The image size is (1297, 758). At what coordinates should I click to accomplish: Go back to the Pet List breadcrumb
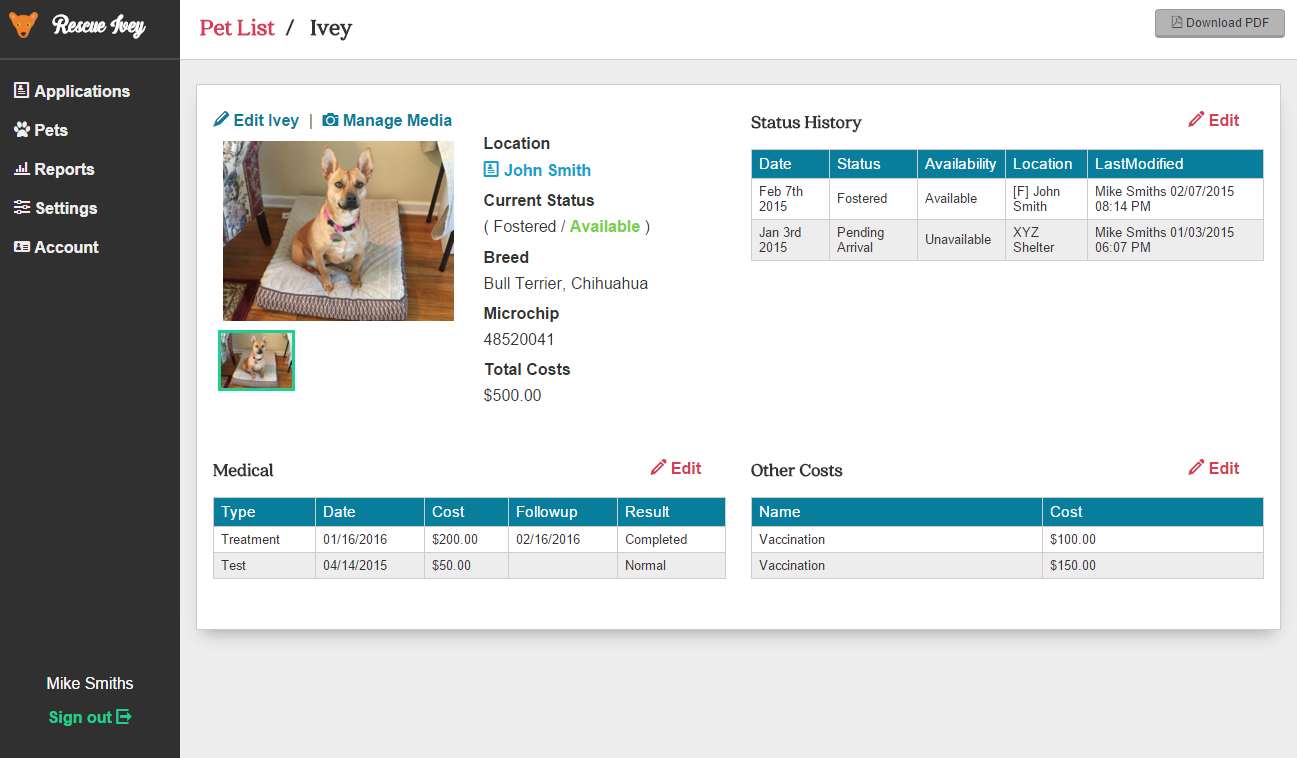(237, 28)
